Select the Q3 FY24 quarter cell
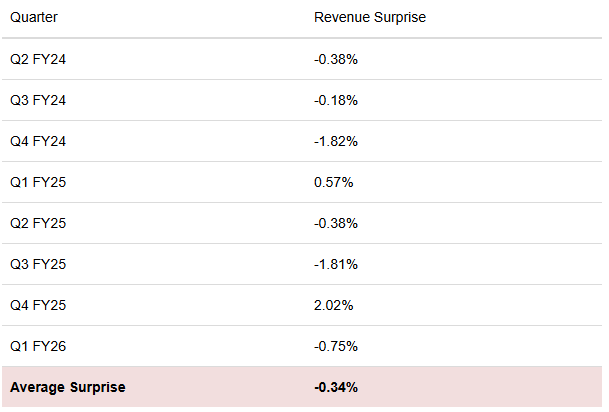This screenshot has height=412, width=609. click(x=38, y=100)
